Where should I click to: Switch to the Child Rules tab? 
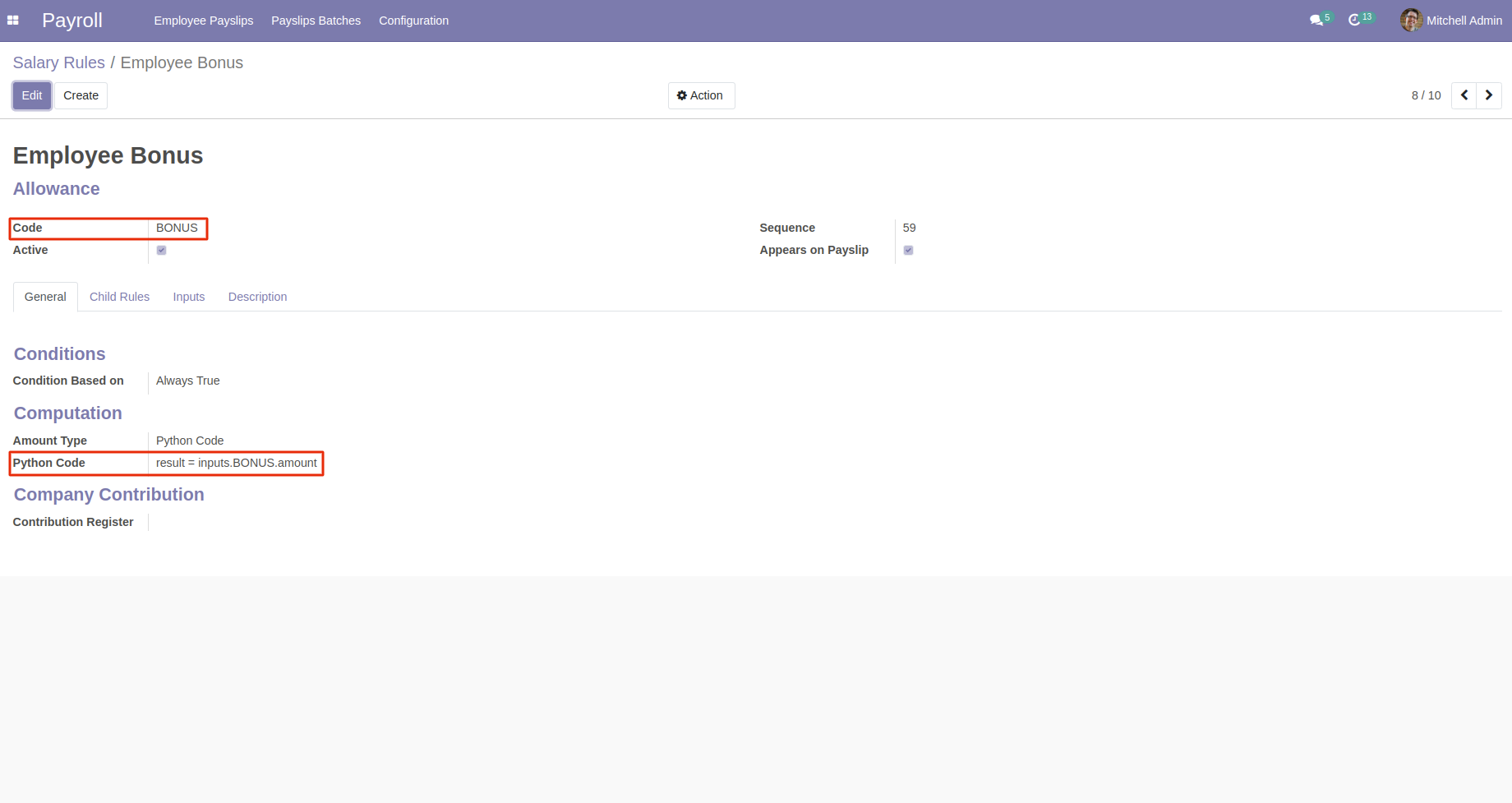coord(119,297)
